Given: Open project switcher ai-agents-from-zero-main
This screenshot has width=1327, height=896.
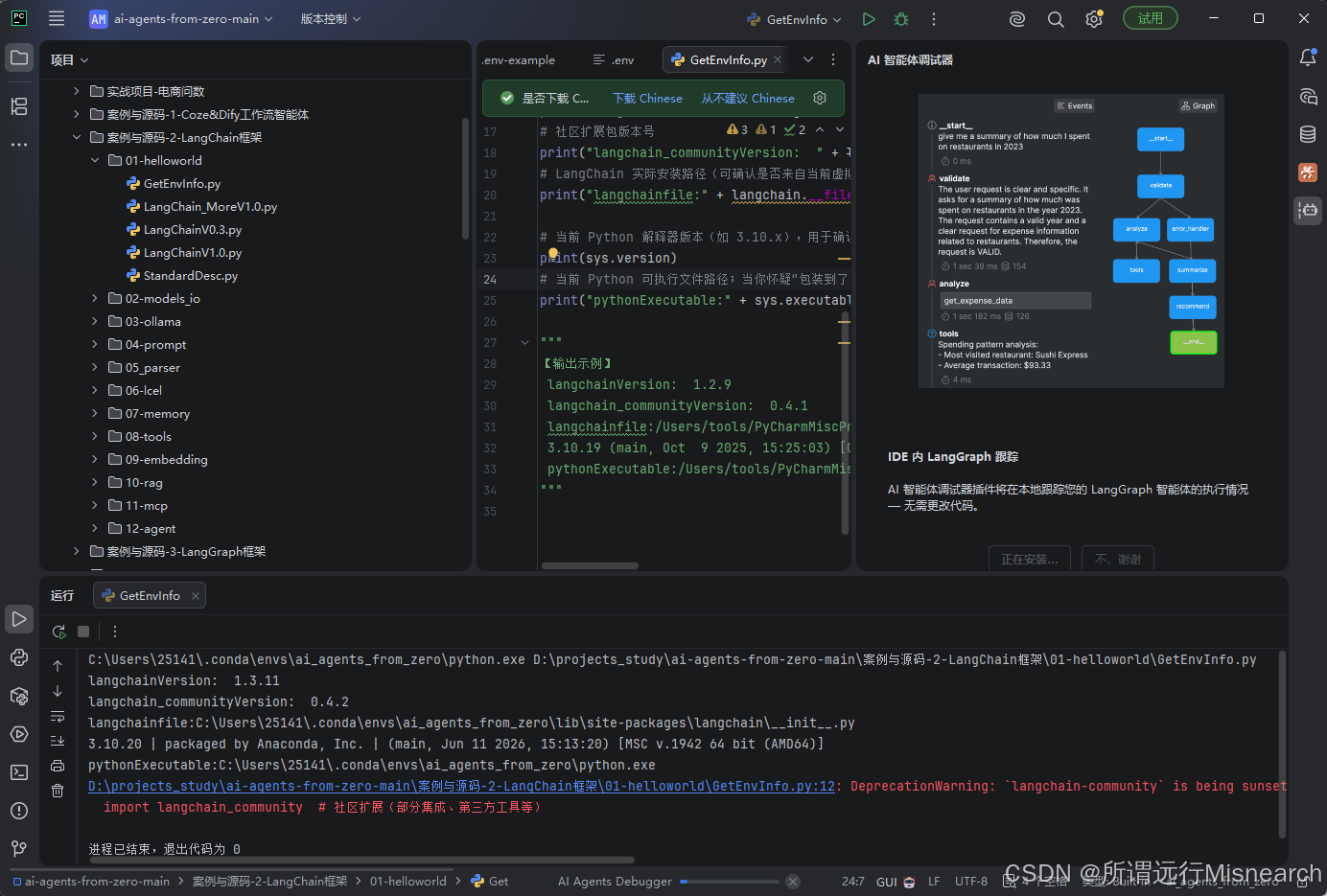Looking at the screenshot, I should [x=181, y=18].
